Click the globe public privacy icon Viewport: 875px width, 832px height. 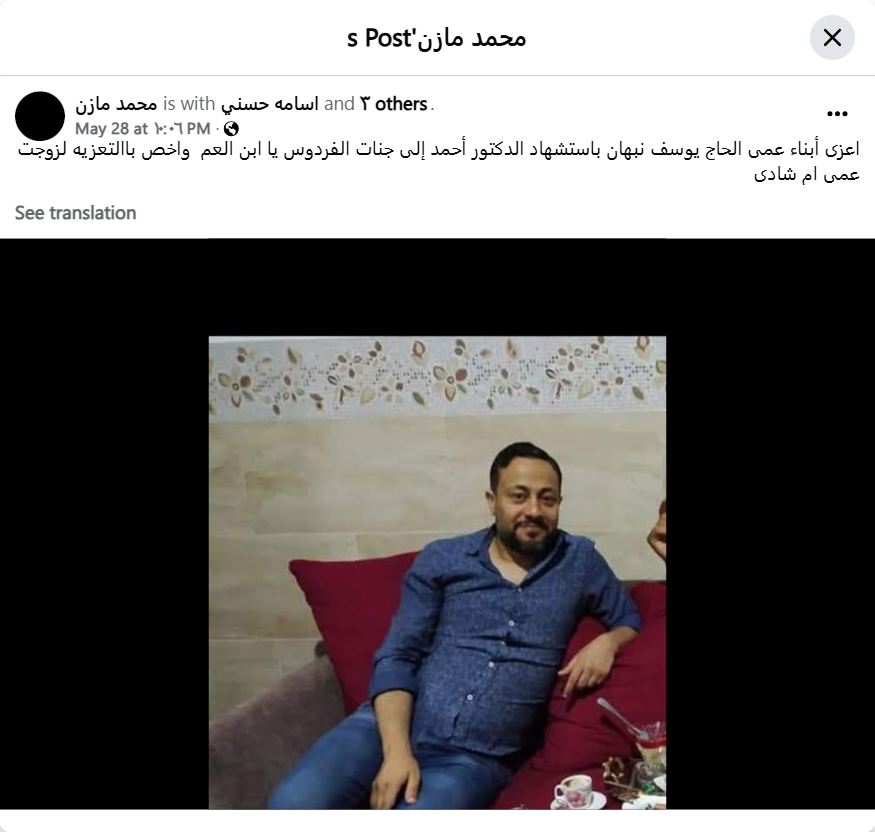231,129
